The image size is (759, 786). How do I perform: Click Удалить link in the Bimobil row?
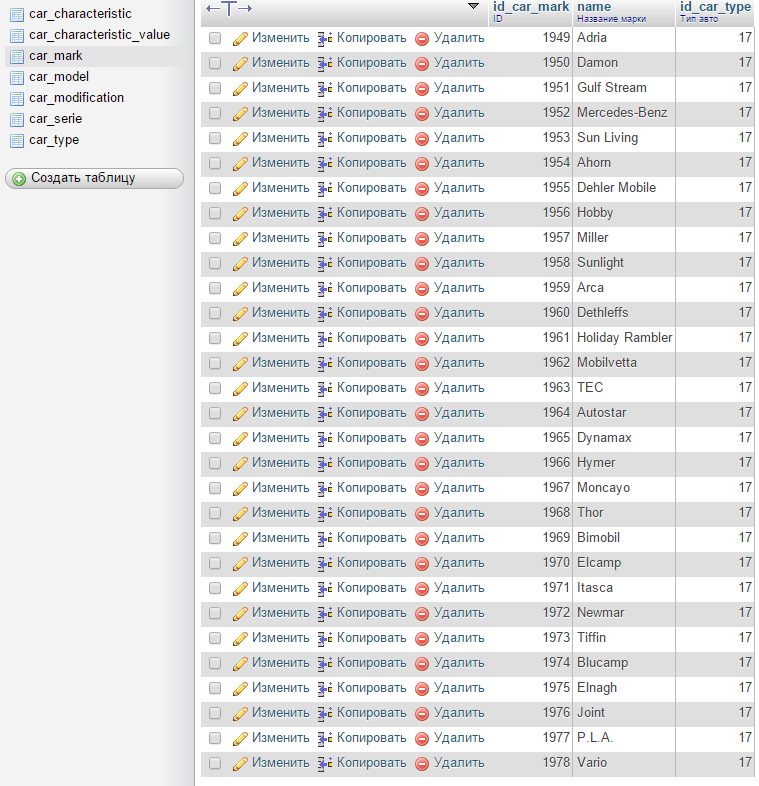click(459, 538)
